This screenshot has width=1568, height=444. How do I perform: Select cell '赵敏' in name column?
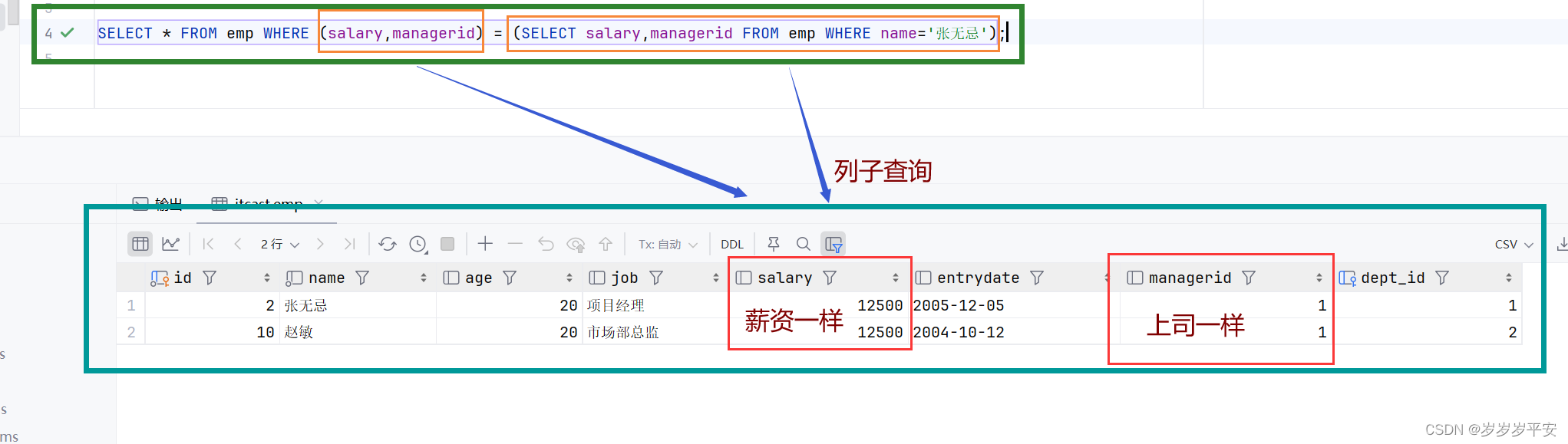(x=299, y=332)
